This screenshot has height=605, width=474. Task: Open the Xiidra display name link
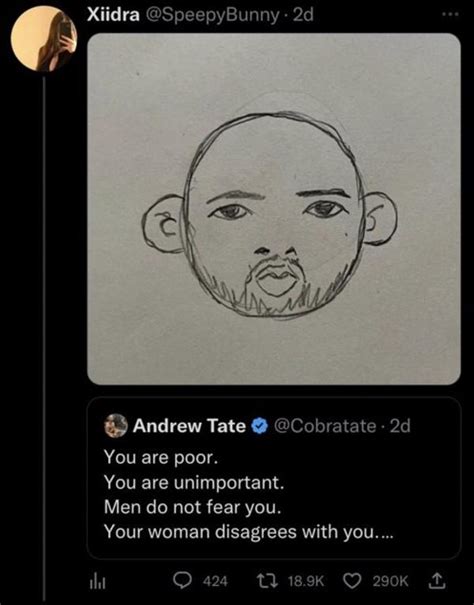(x=113, y=15)
